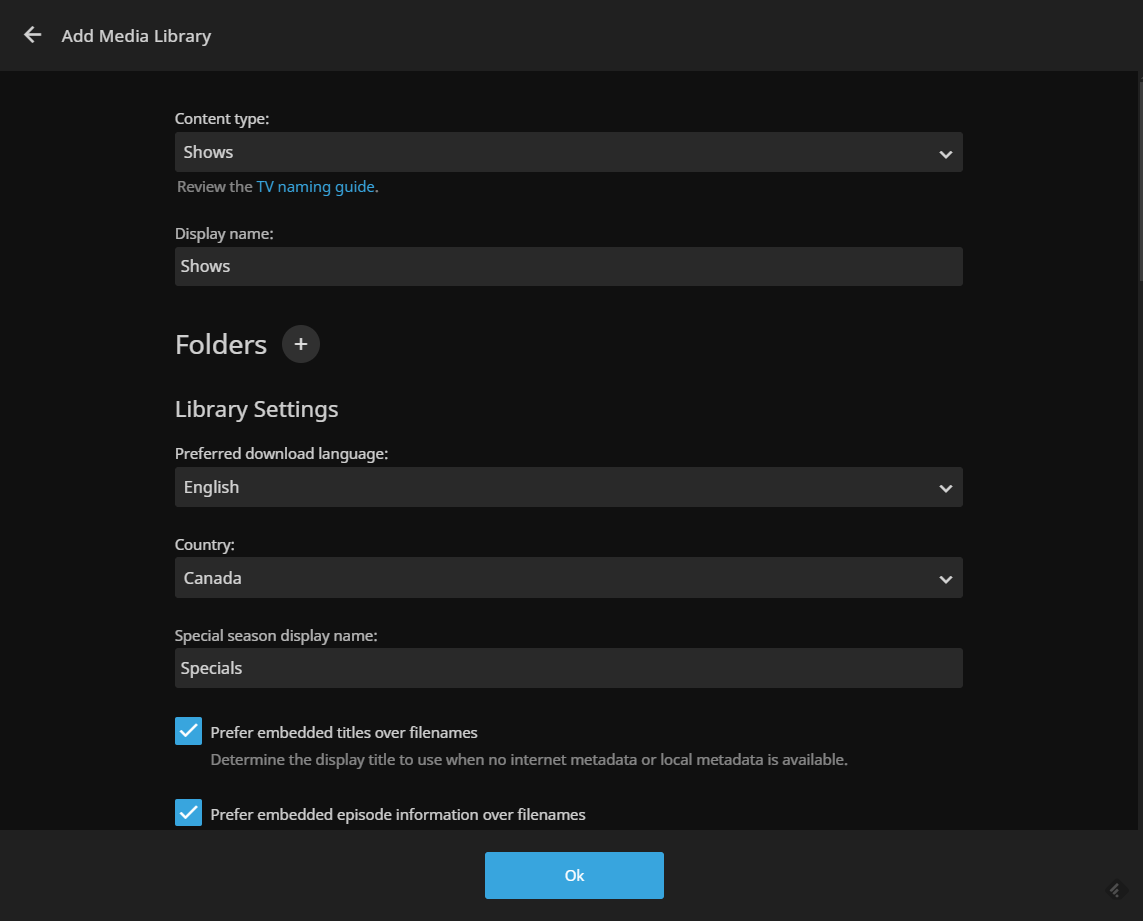Open the TV naming guide link
This screenshot has height=921, width=1143.
click(315, 187)
